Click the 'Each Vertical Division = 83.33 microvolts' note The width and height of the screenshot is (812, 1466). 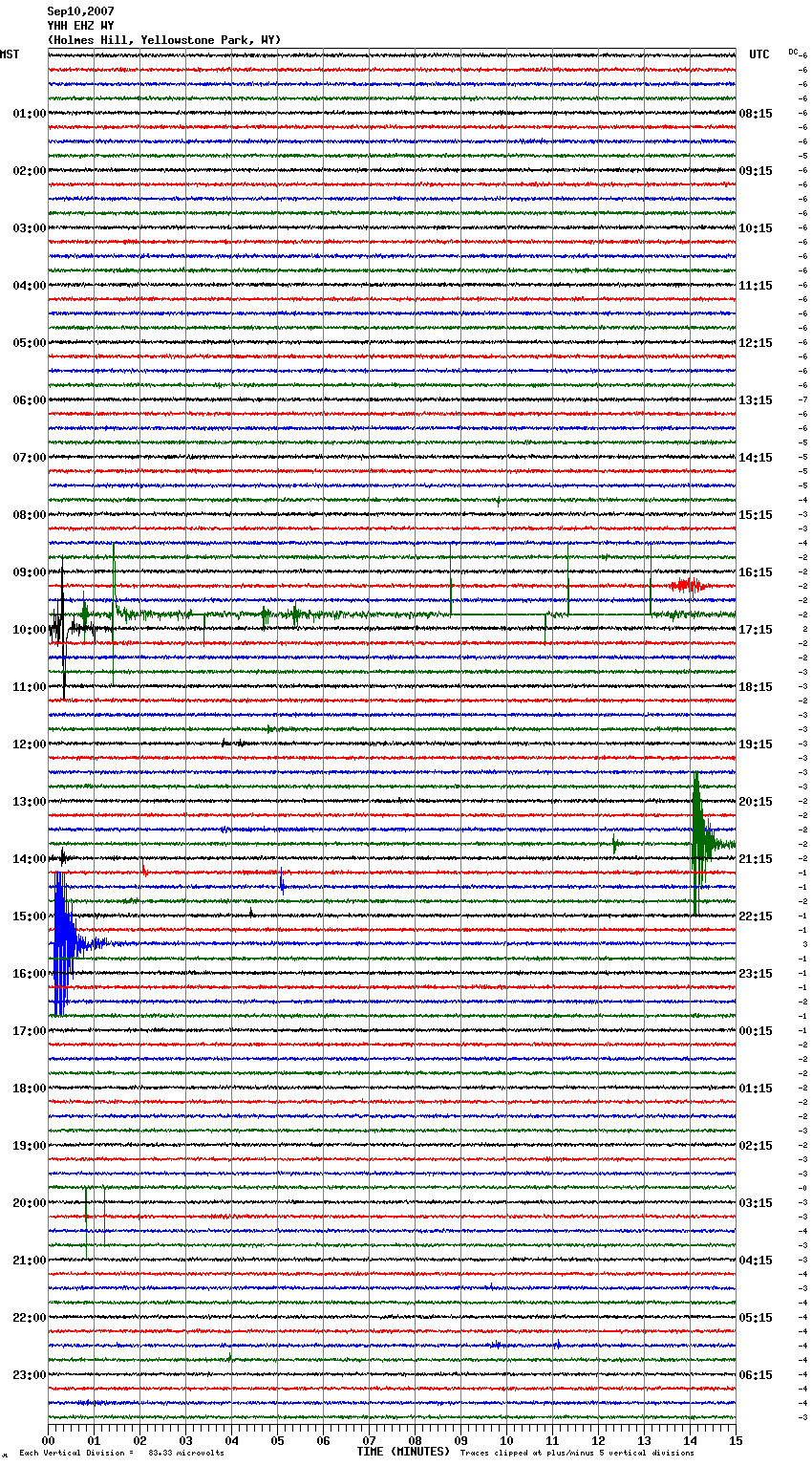click(x=121, y=1453)
